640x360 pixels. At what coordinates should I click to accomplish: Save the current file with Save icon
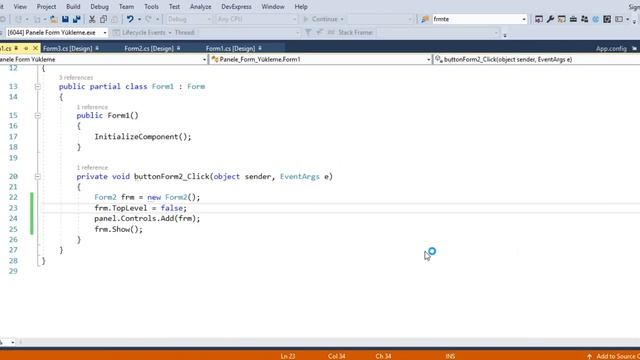click(65, 19)
